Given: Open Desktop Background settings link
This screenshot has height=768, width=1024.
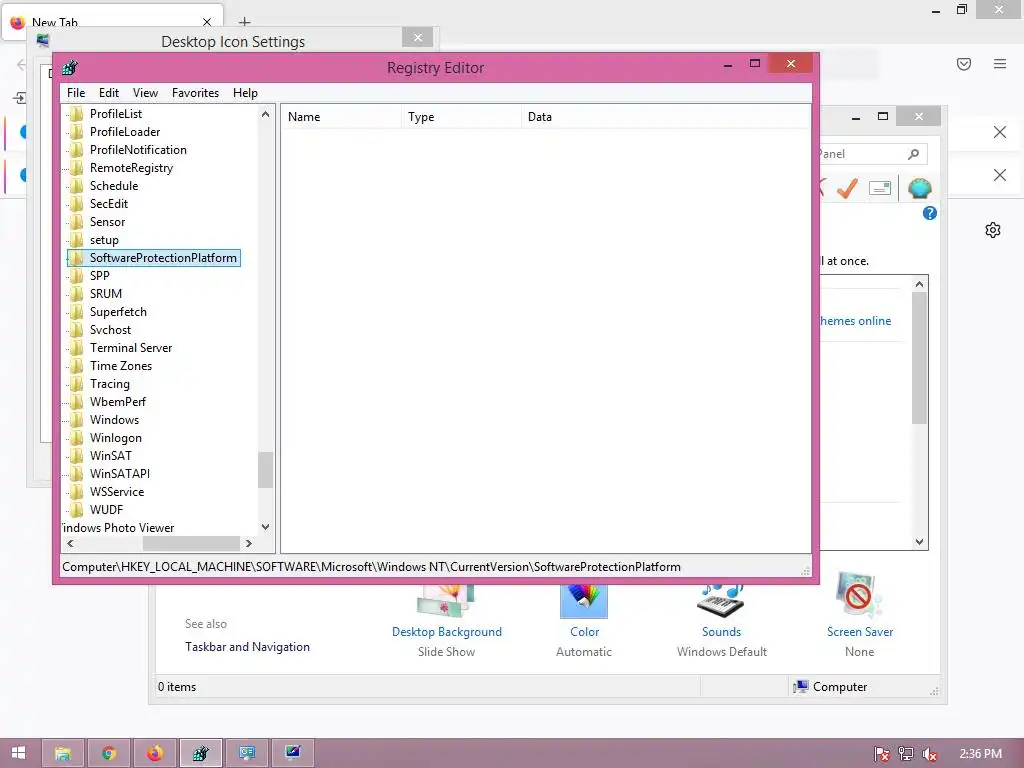Looking at the screenshot, I should [x=447, y=632].
